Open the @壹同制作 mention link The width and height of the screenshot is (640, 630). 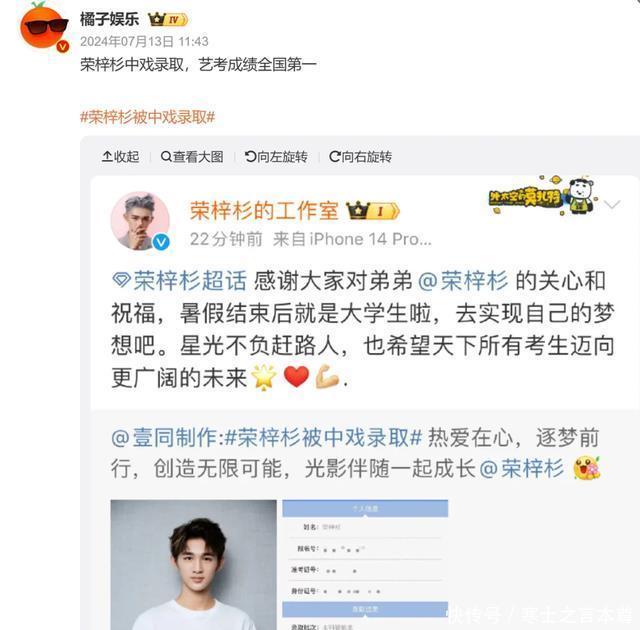point(166,438)
